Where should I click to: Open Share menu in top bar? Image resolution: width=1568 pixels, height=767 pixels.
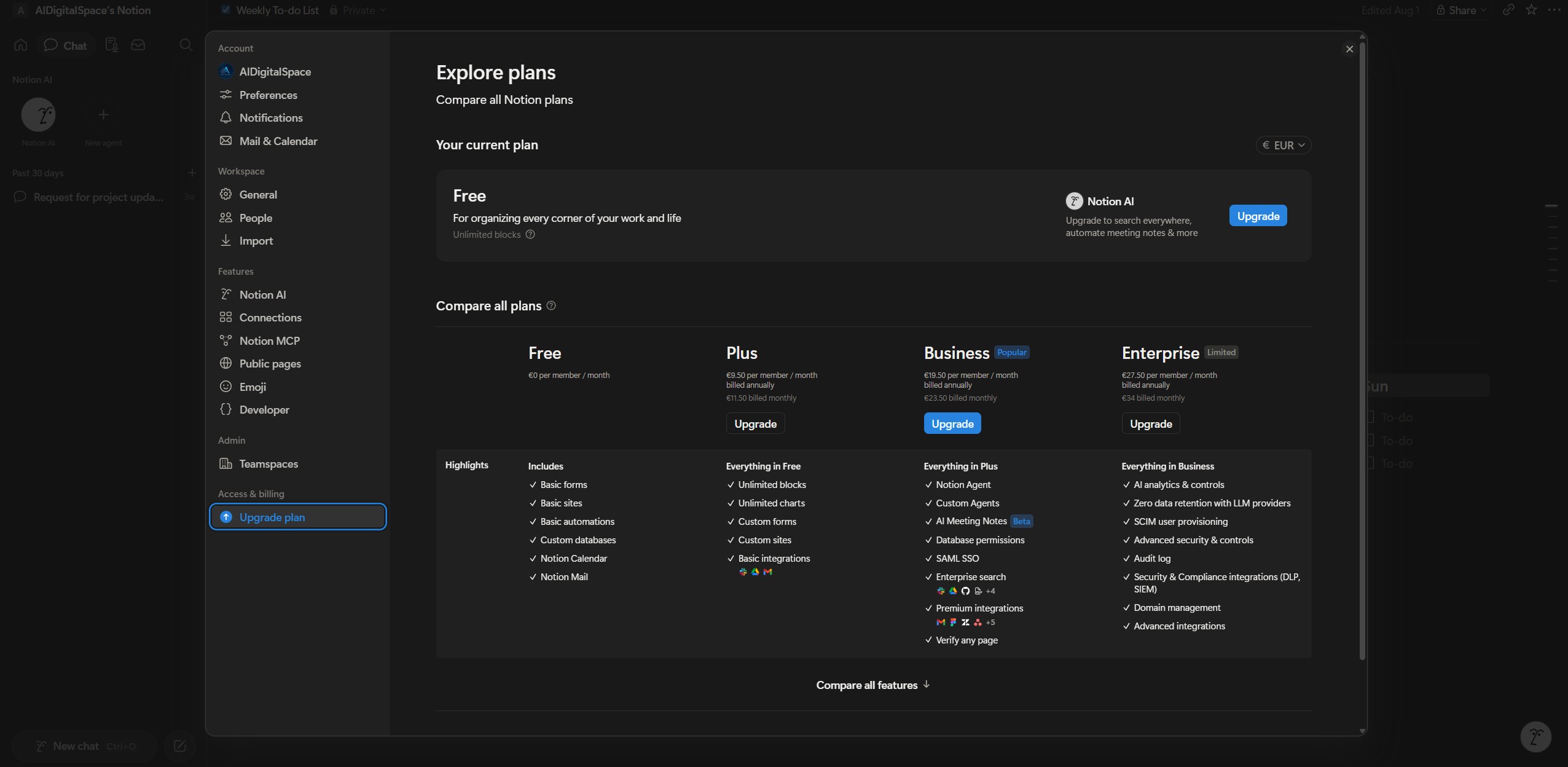[1460, 10]
